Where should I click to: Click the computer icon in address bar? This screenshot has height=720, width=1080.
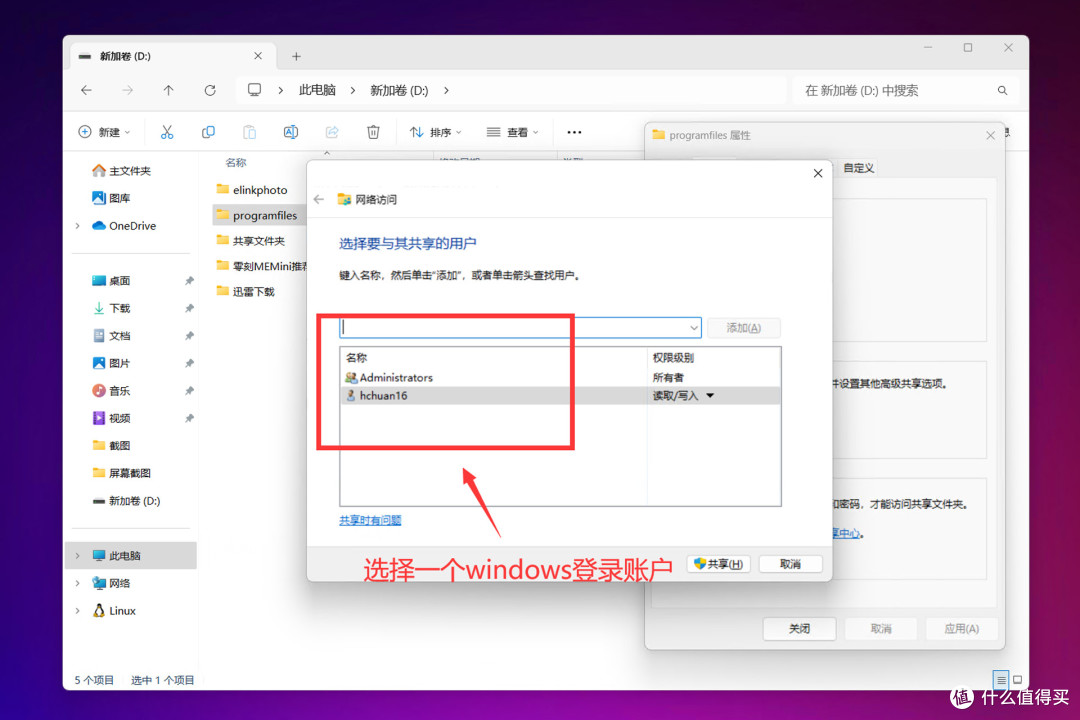pos(254,90)
